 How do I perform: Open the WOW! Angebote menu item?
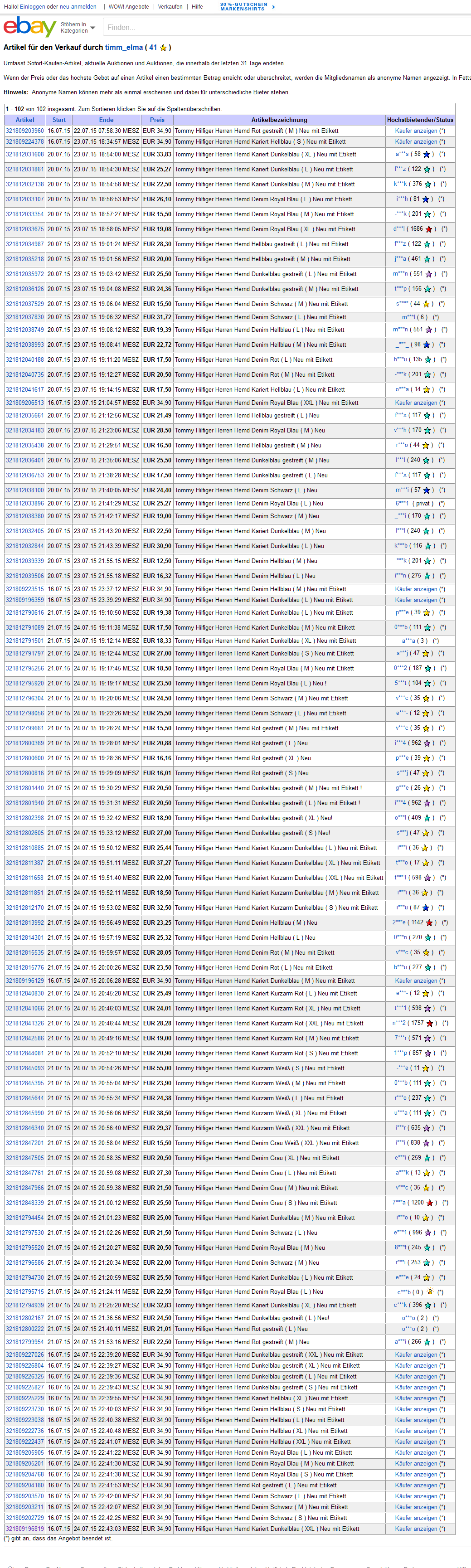pos(128,7)
